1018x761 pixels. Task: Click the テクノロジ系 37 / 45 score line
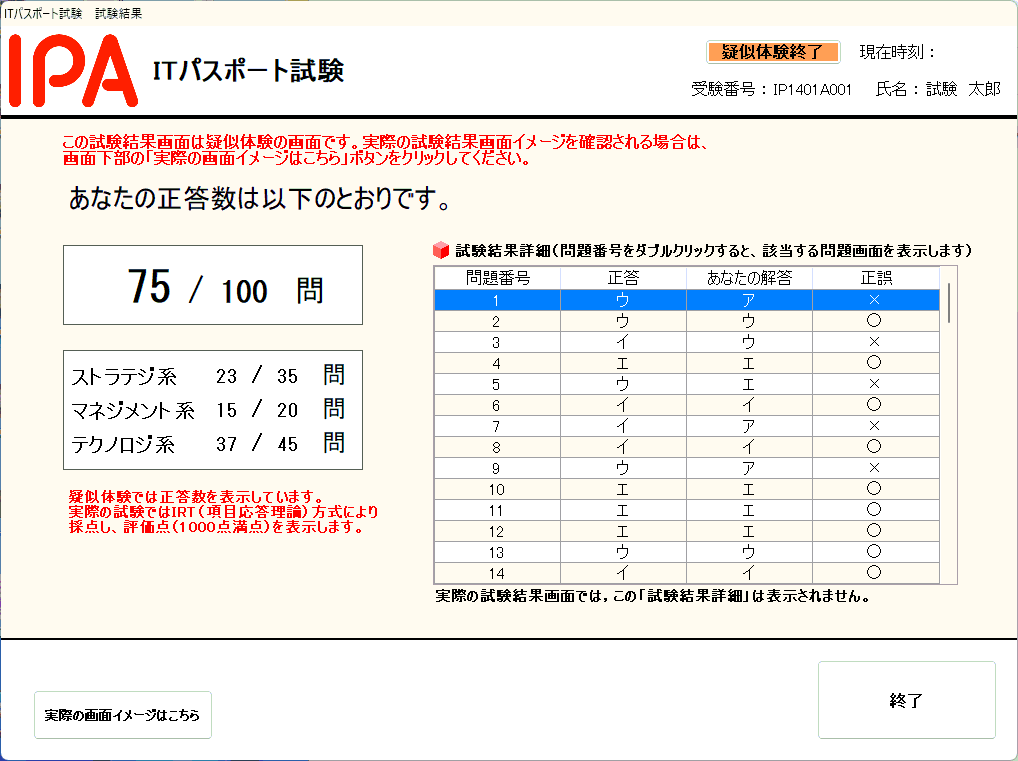coord(208,443)
